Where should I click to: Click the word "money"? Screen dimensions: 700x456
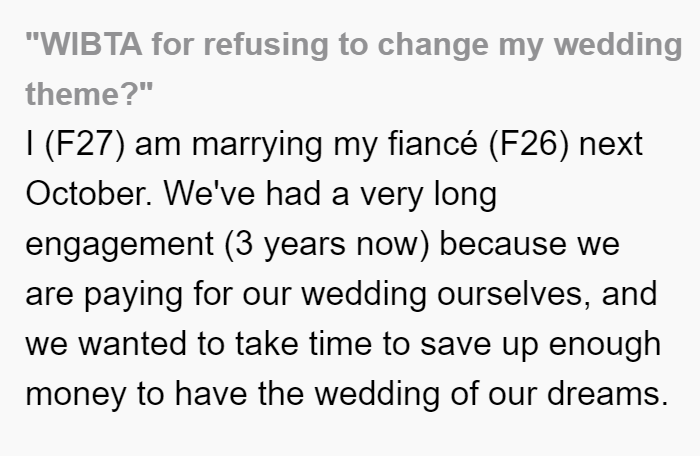pyautogui.click(x=76, y=395)
